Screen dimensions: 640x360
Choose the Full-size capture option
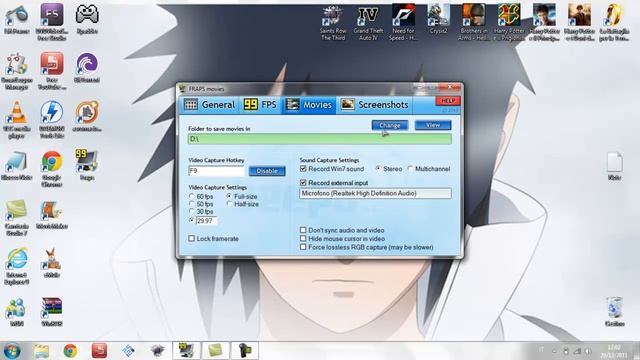tap(229, 196)
